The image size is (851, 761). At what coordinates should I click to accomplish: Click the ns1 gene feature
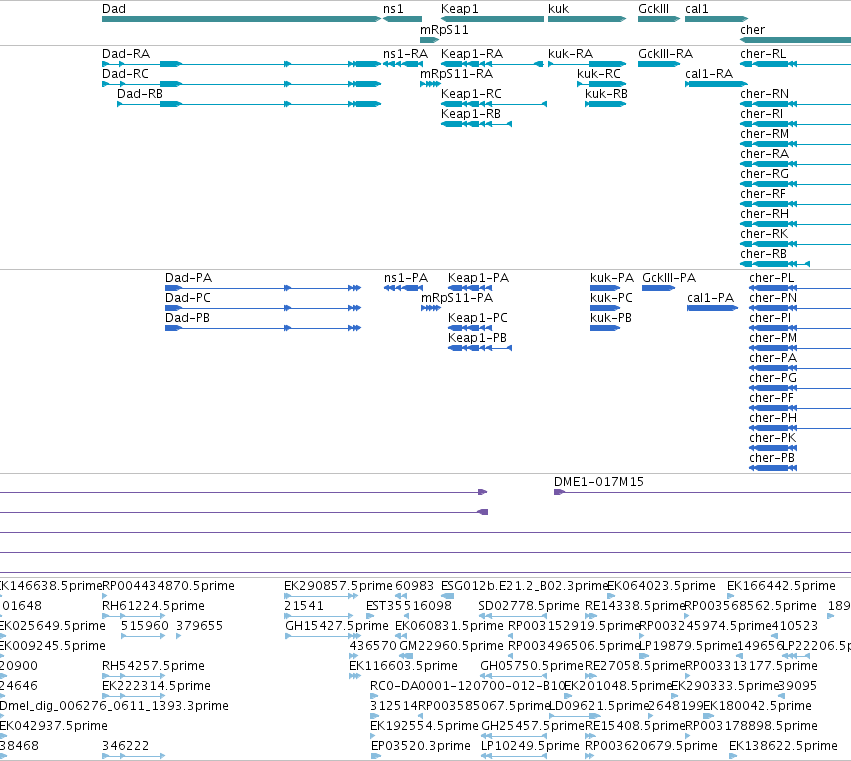pyautogui.click(x=402, y=19)
